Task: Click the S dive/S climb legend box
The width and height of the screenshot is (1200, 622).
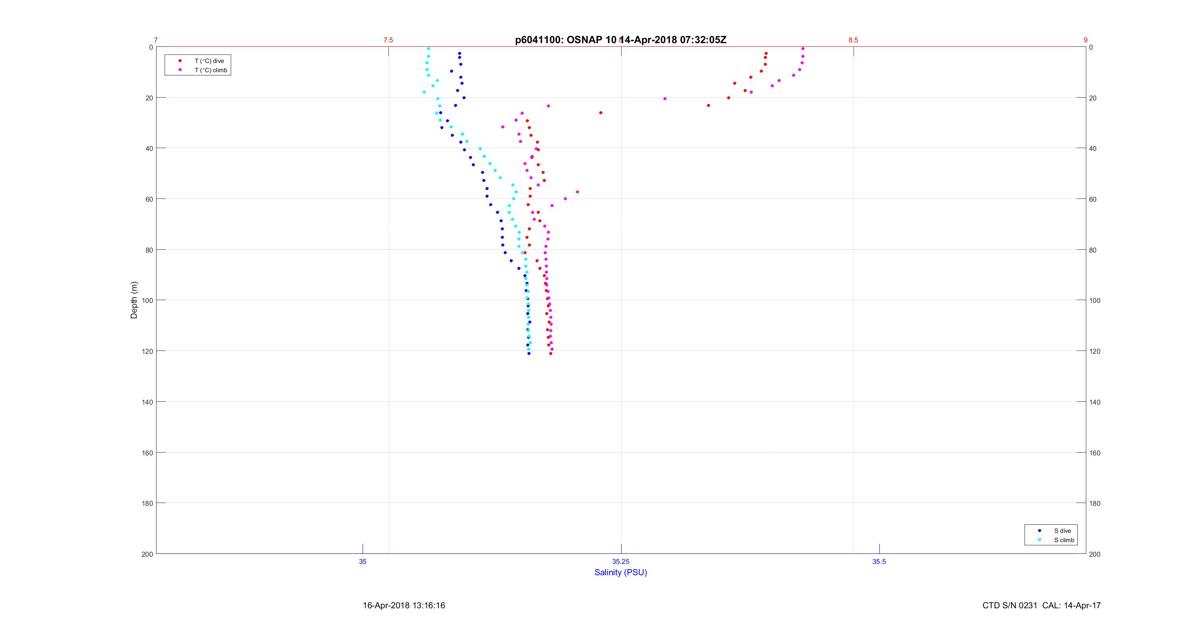Action: [1052, 535]
